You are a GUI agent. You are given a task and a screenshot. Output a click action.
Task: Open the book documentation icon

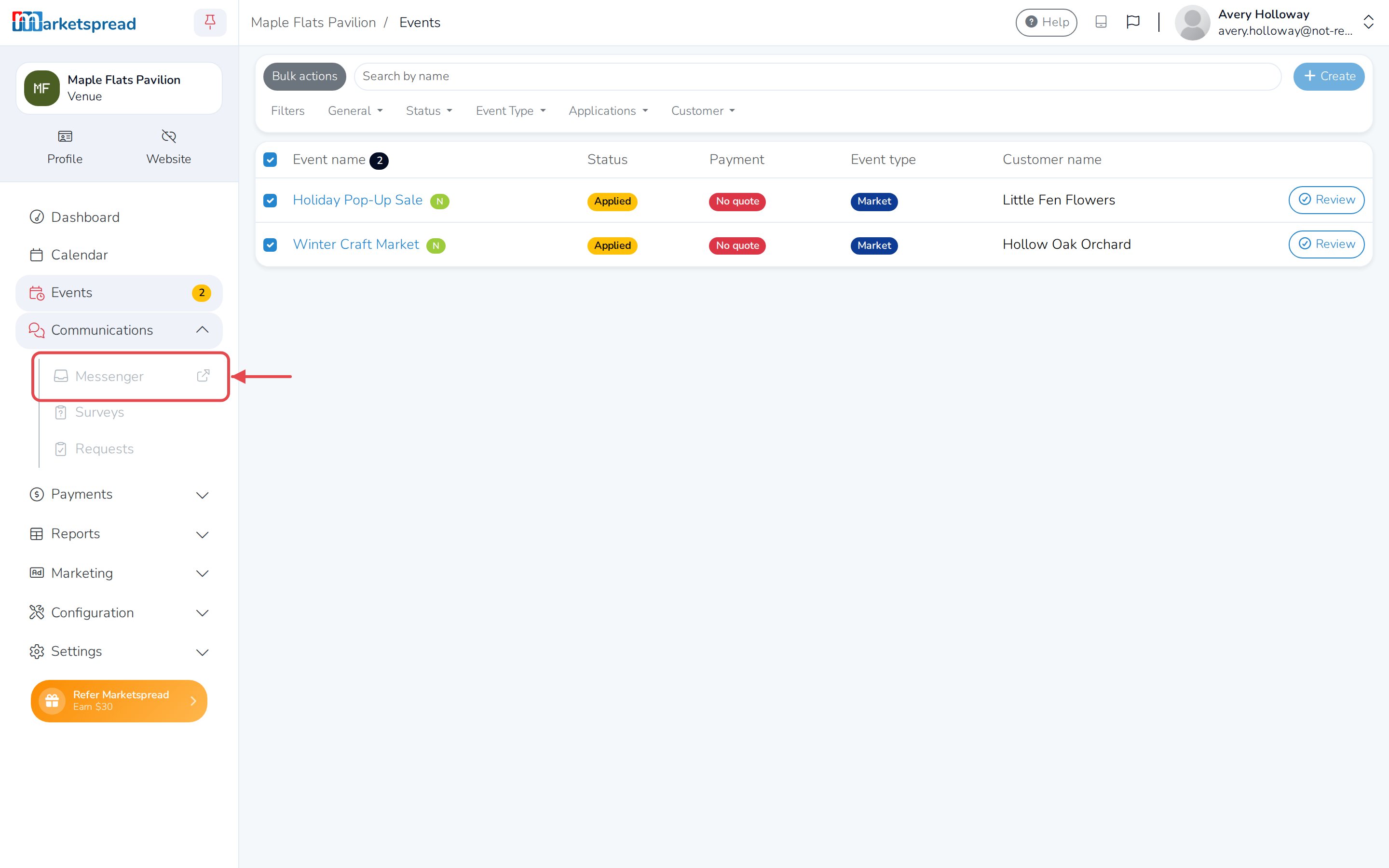(1100, 22)
